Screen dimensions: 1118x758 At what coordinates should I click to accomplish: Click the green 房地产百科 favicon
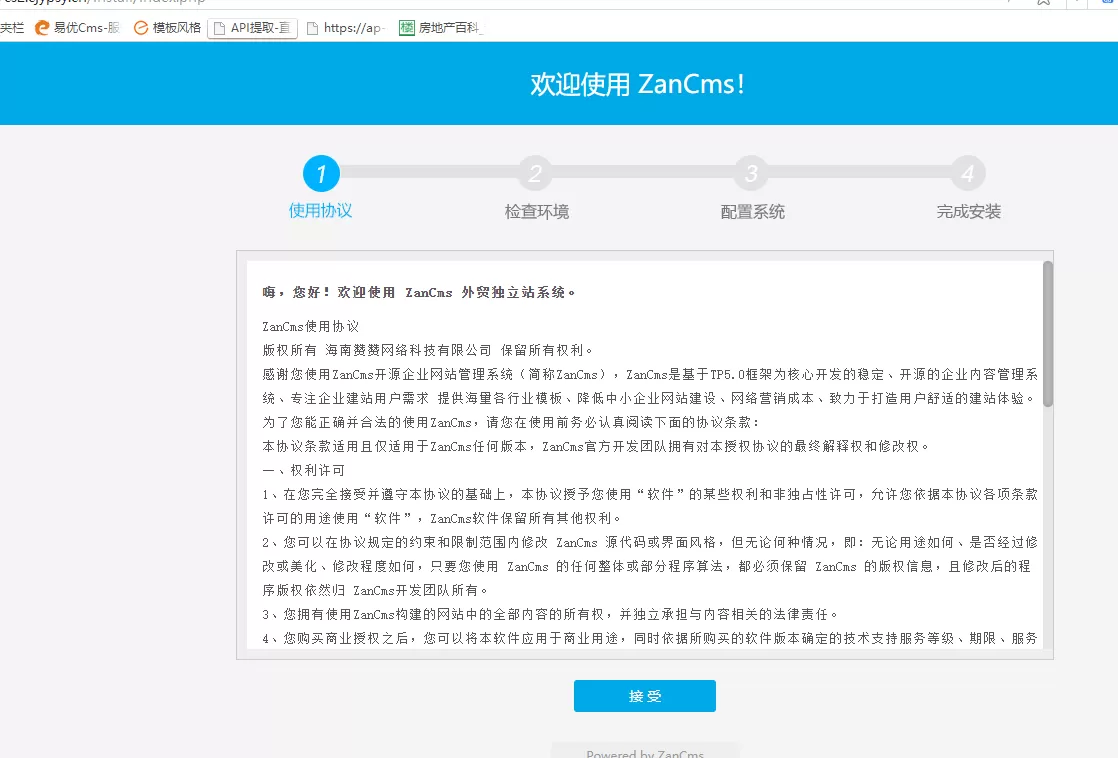click(406, 28)
